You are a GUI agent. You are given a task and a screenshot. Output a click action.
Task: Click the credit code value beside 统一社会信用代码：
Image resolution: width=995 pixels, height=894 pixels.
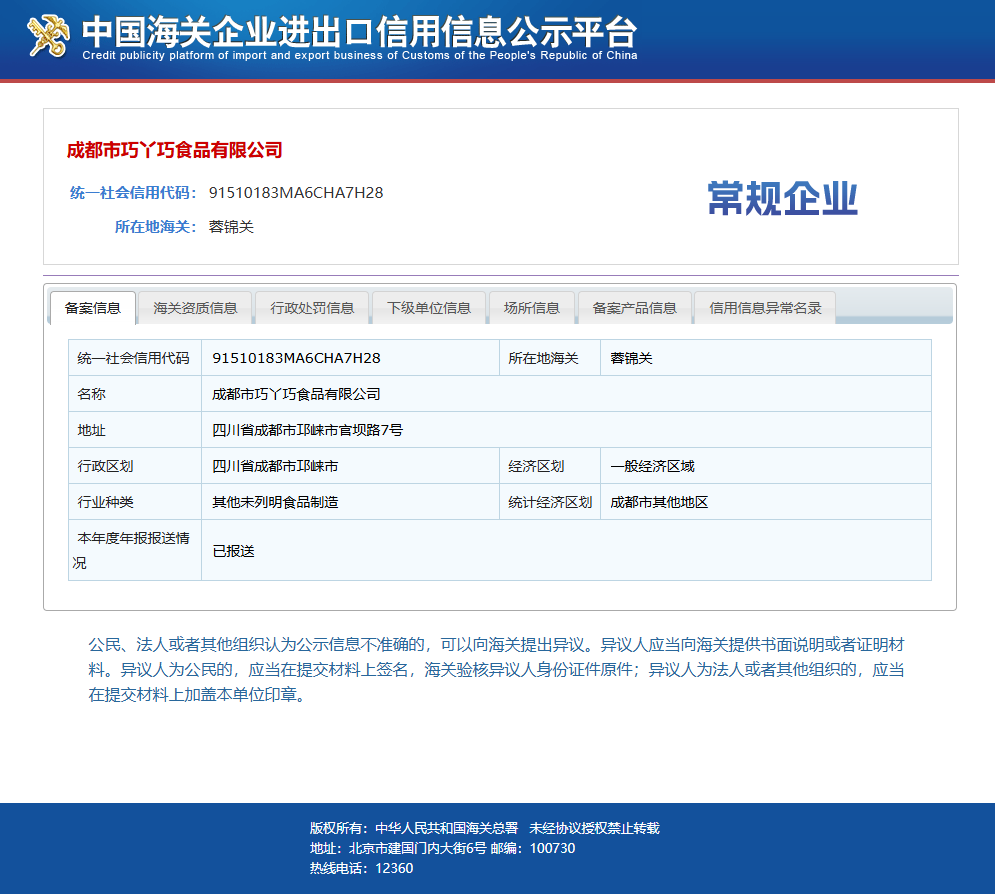point(296,193)
